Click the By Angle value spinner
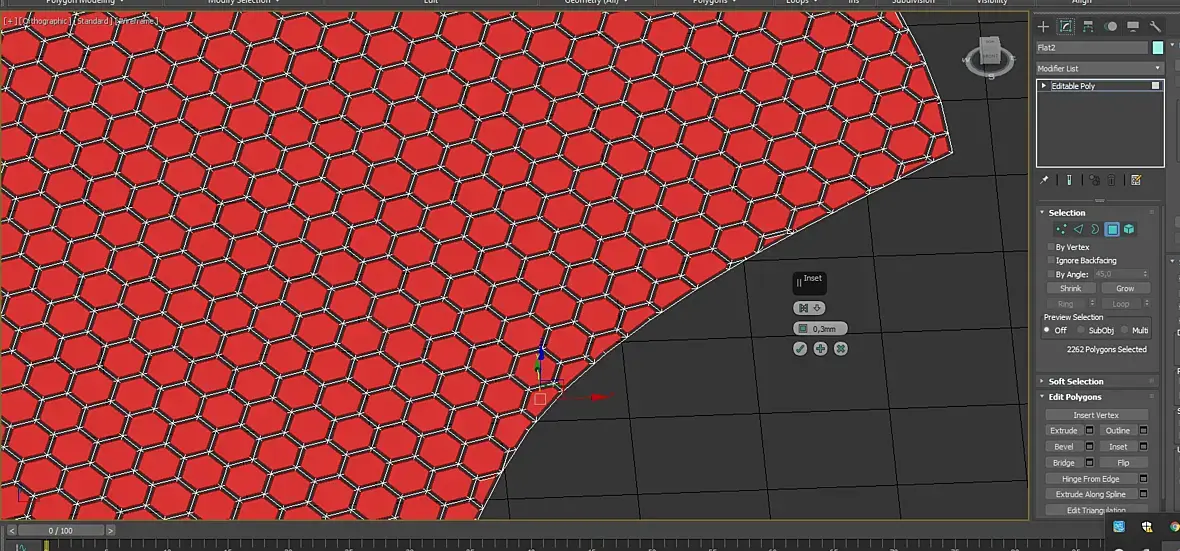1180x551 pixels. [1145, 275]
